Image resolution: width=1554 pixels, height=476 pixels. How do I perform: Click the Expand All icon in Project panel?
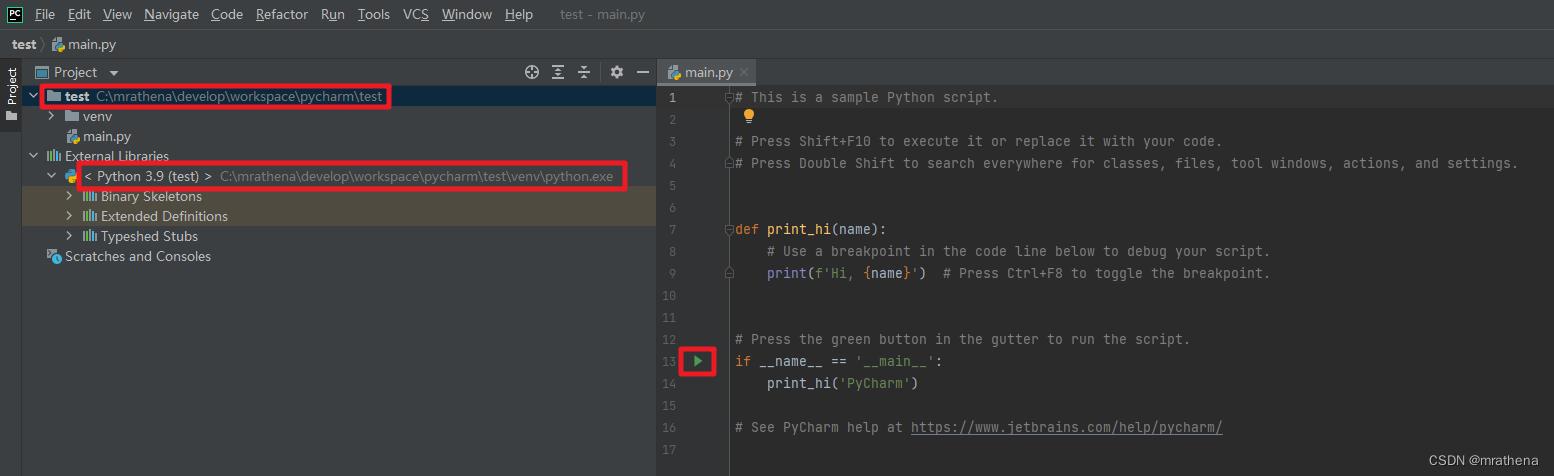click(558, 72)
